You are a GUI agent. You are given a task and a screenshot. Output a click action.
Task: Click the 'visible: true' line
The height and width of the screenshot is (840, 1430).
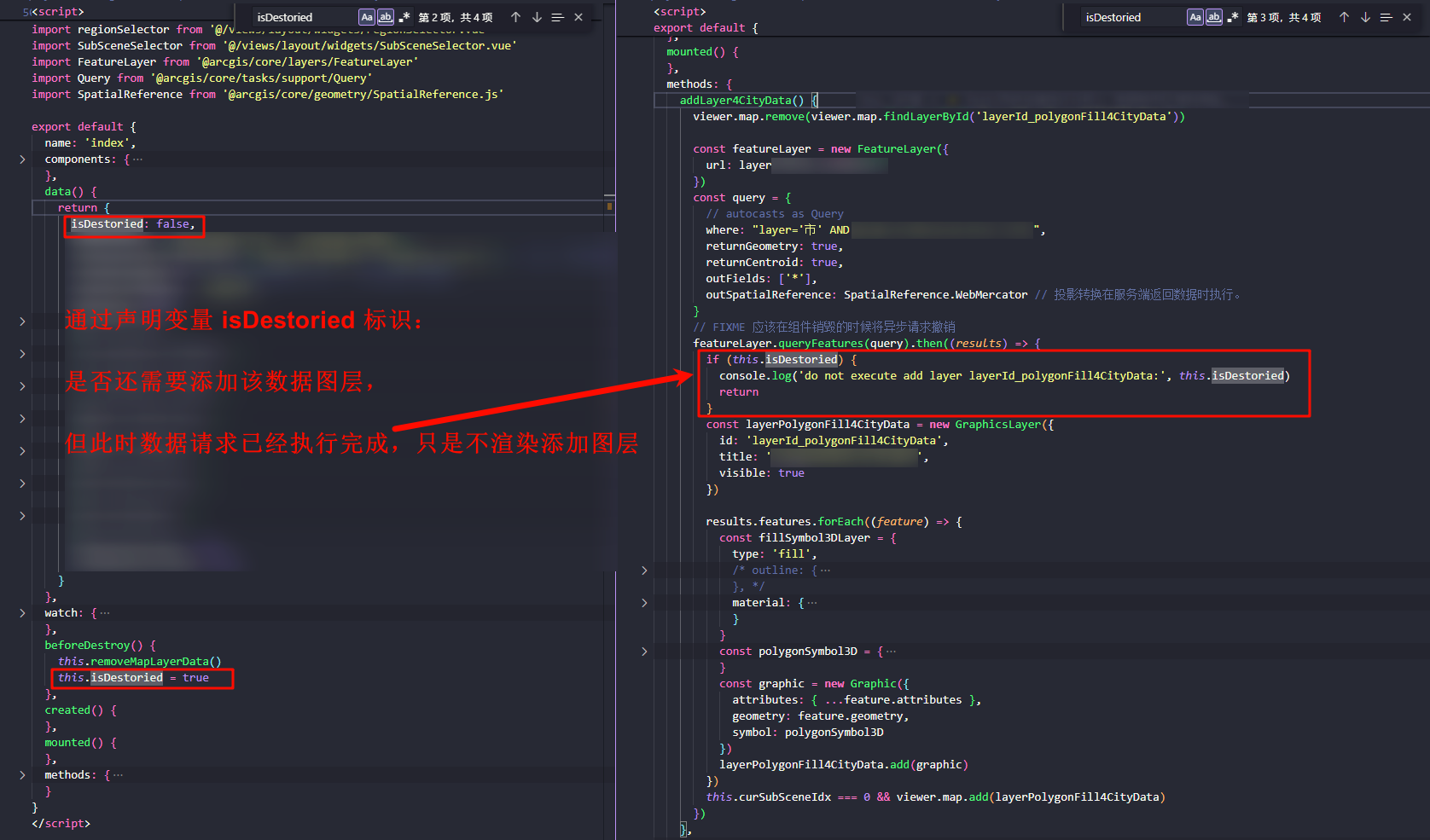click(x=762, y=473)
